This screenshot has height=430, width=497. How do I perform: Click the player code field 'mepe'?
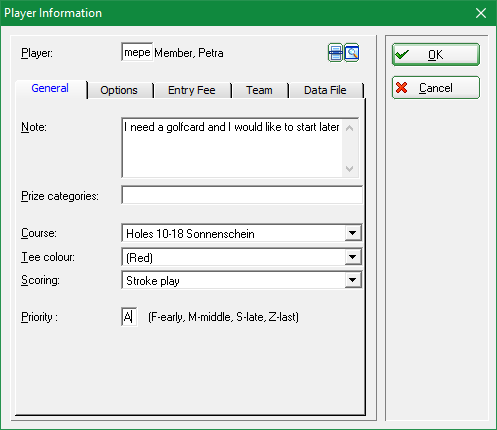click(x=137, y=52)
